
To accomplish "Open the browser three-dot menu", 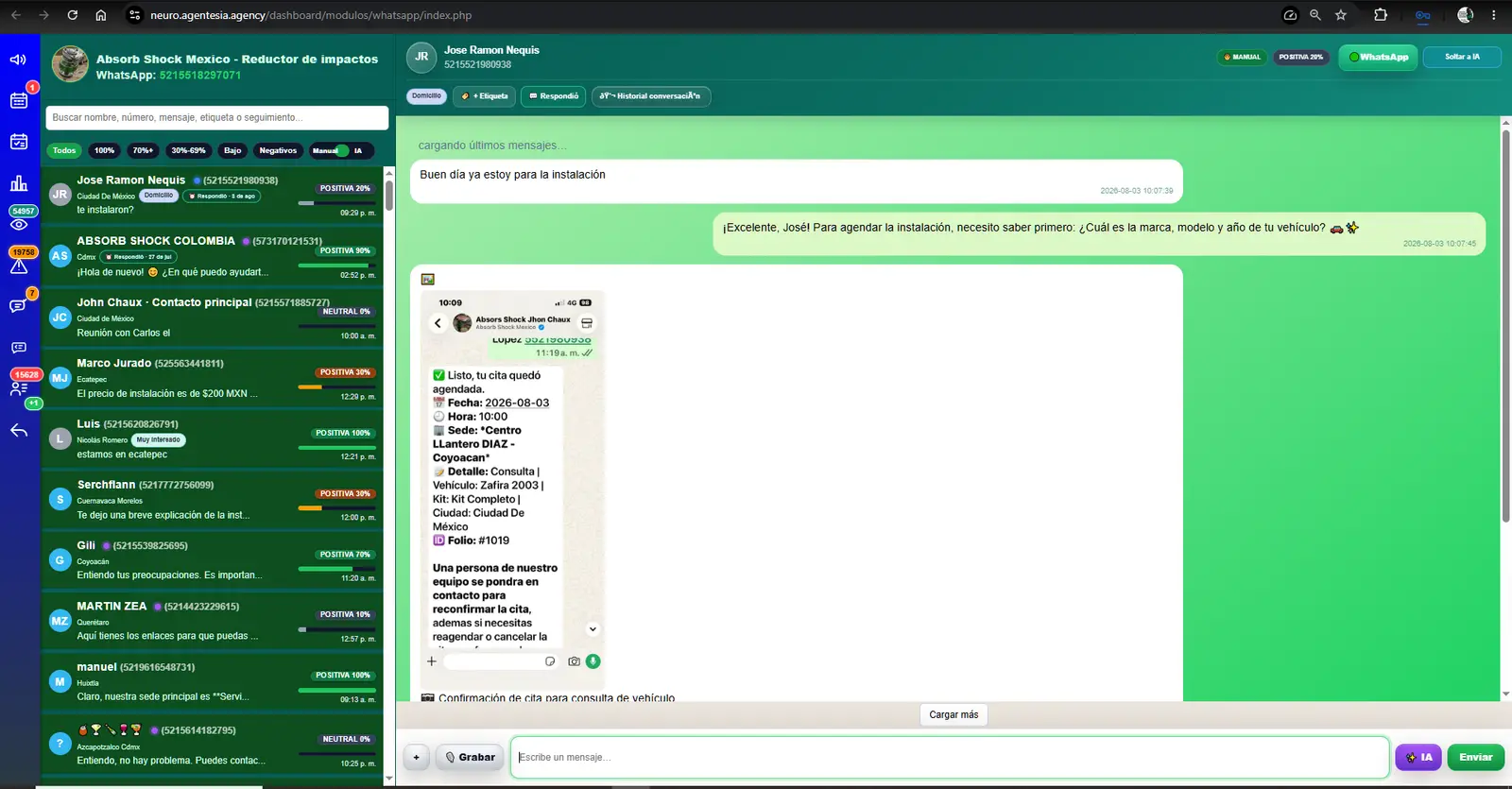I will point(1494,15).
